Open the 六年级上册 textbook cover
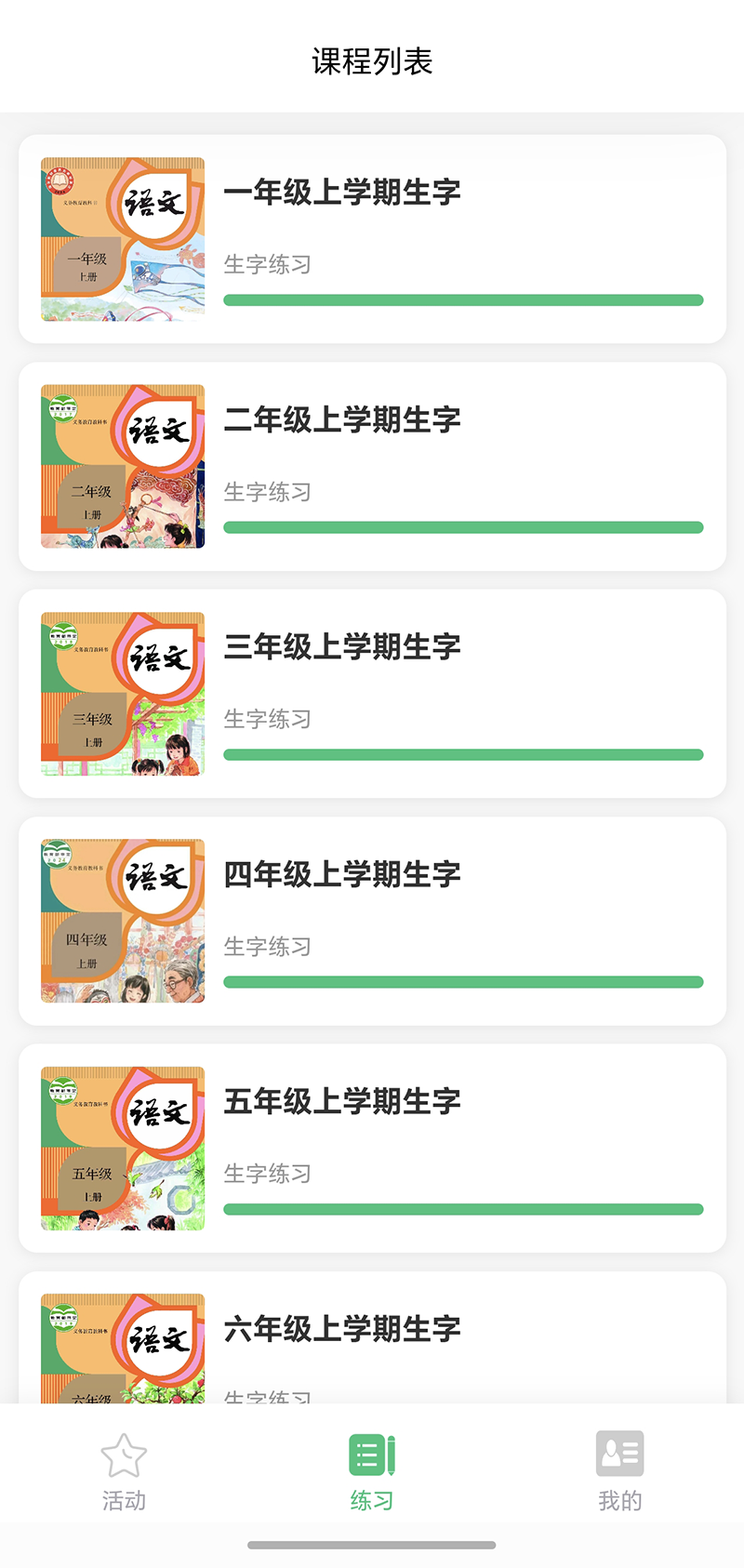 [x=123, y=1349]
